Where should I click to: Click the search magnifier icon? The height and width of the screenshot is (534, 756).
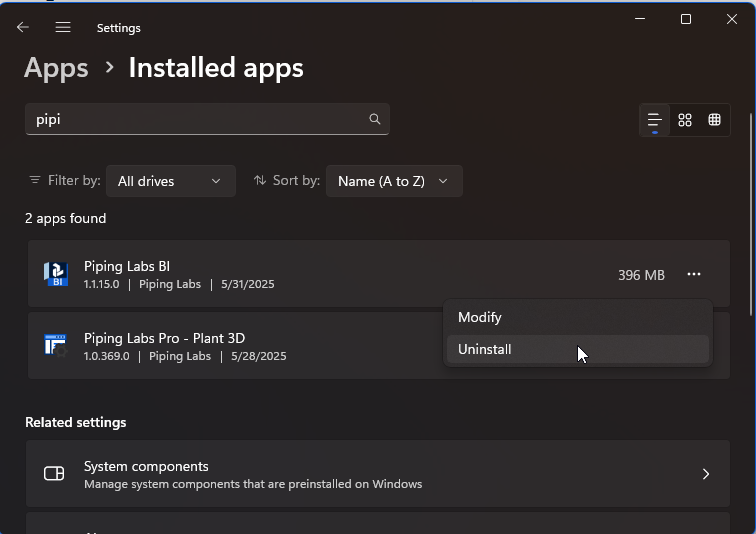(375, 119)
